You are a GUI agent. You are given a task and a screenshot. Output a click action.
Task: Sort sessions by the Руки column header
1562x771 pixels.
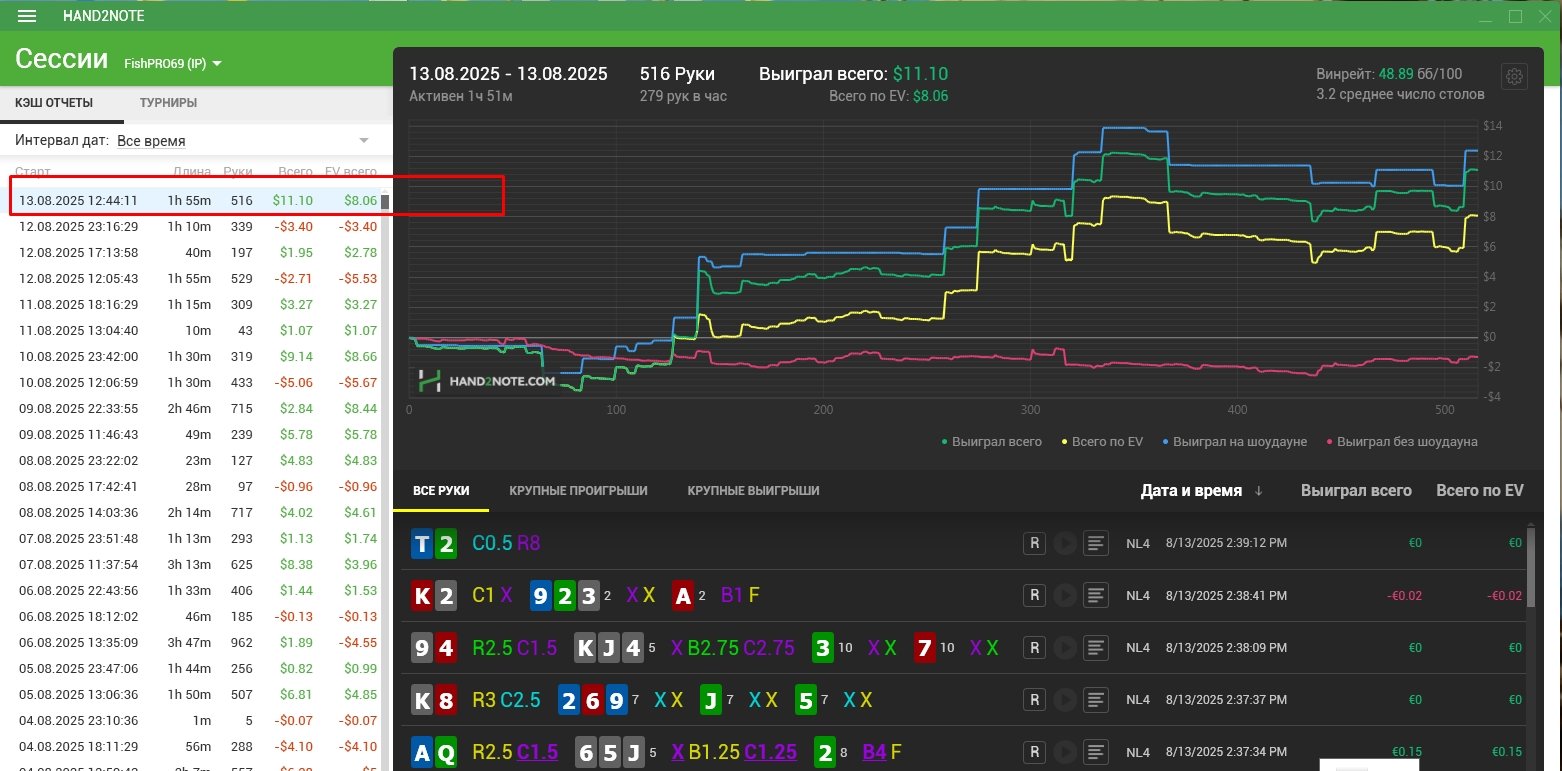[x=238, y=171]
